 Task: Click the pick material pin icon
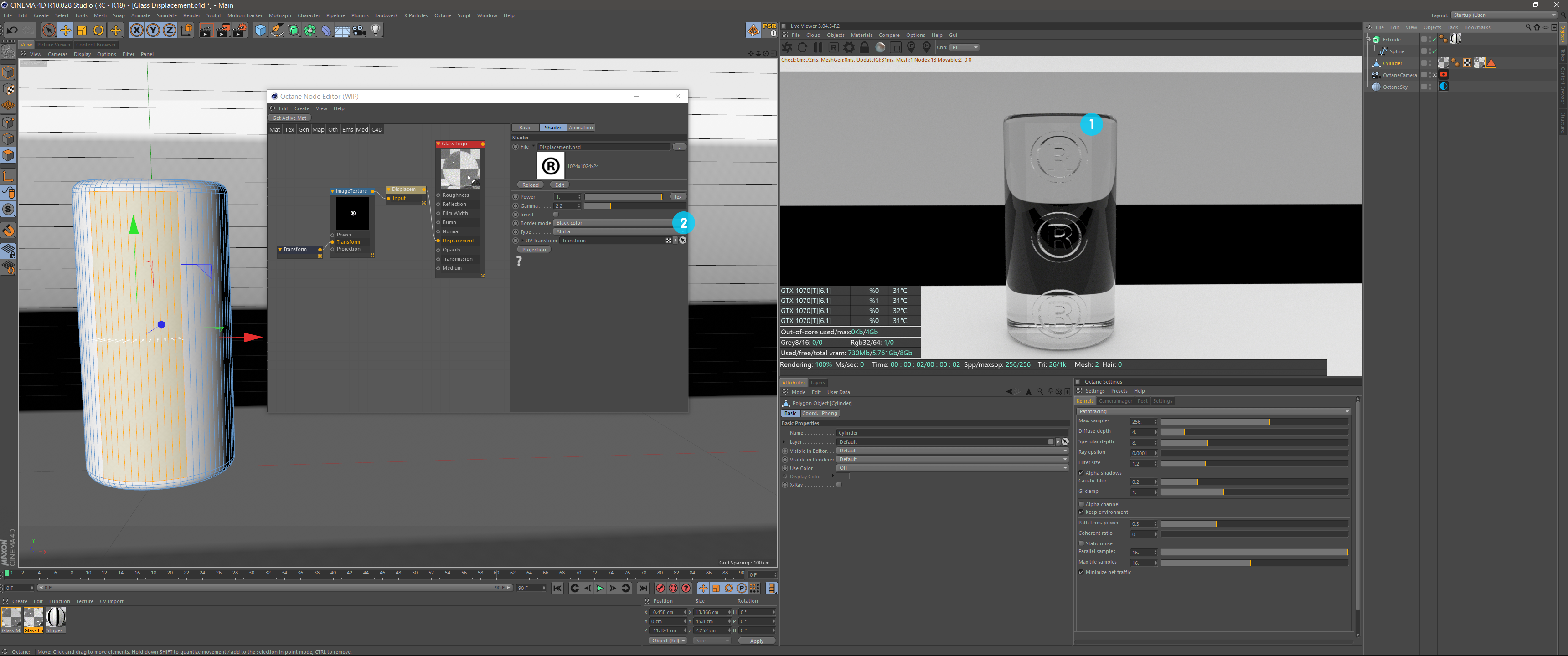point(926,47)
